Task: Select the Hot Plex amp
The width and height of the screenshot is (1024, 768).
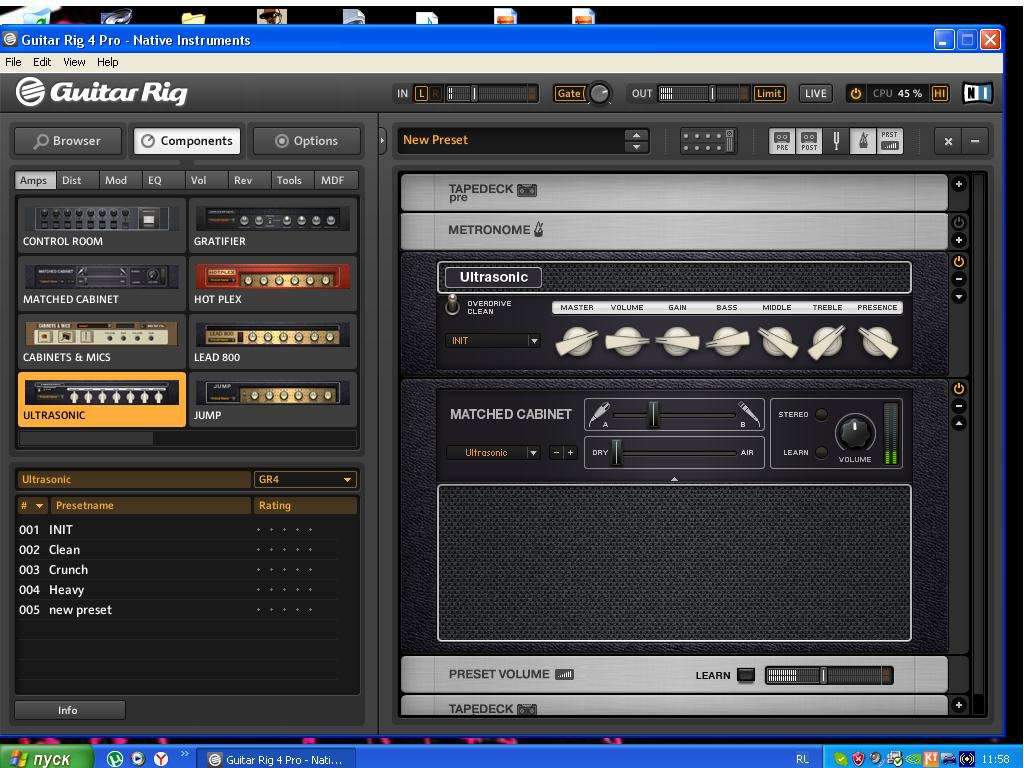Action: tap(272, 284)
